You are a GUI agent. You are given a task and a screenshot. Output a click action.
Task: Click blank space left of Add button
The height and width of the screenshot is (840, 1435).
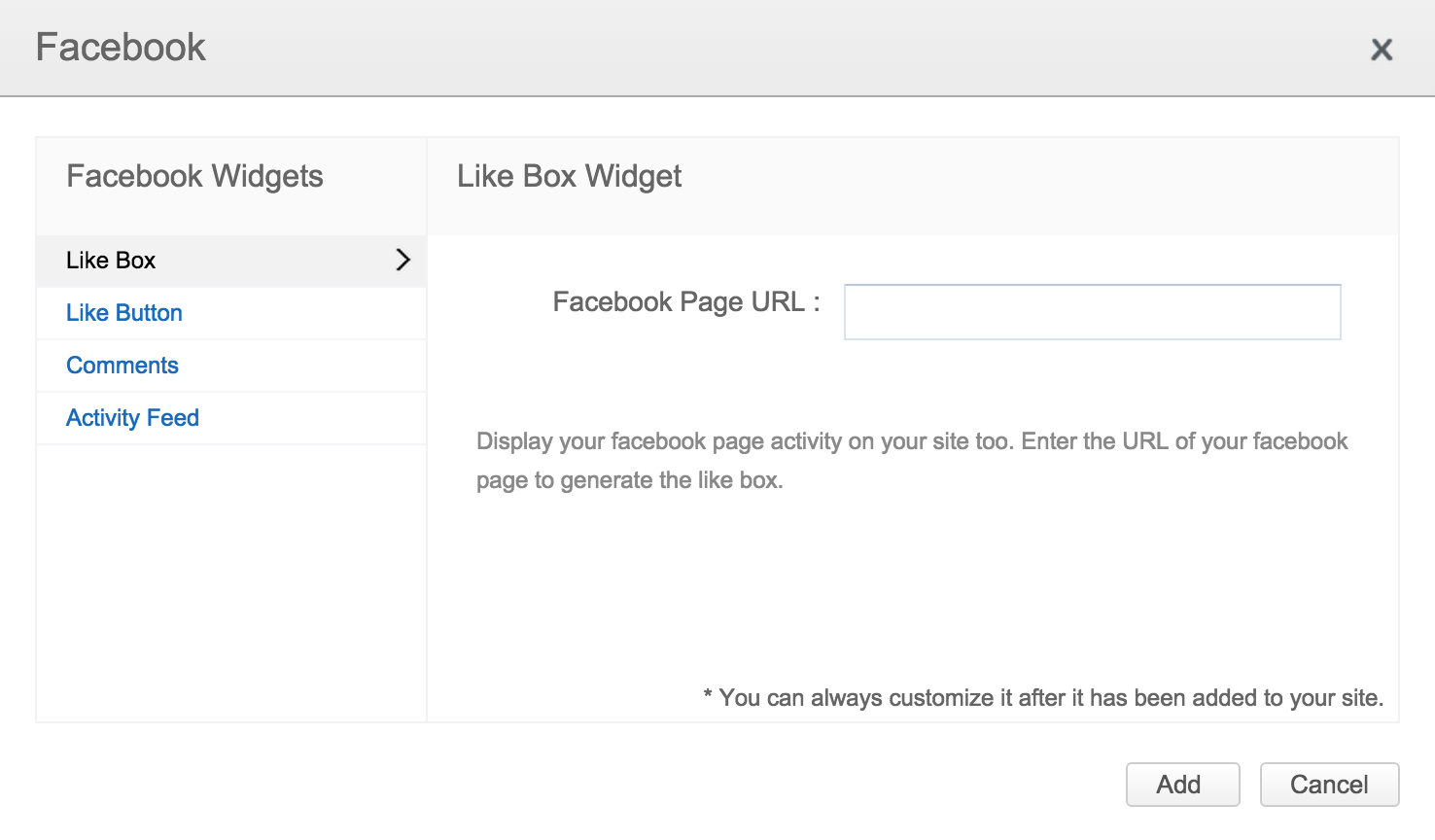tap(875, 785)
